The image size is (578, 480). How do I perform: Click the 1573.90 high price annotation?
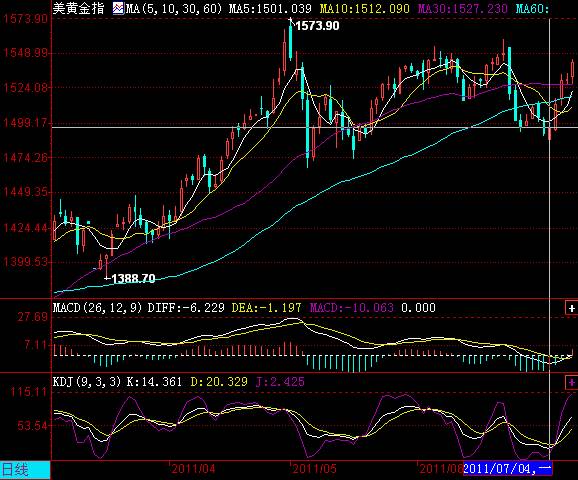(317, 26)
